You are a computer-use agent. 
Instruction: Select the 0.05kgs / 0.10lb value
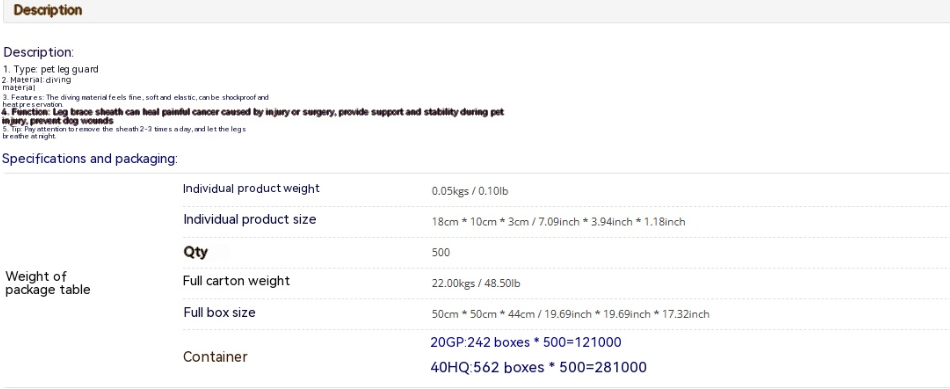point(470,191)
